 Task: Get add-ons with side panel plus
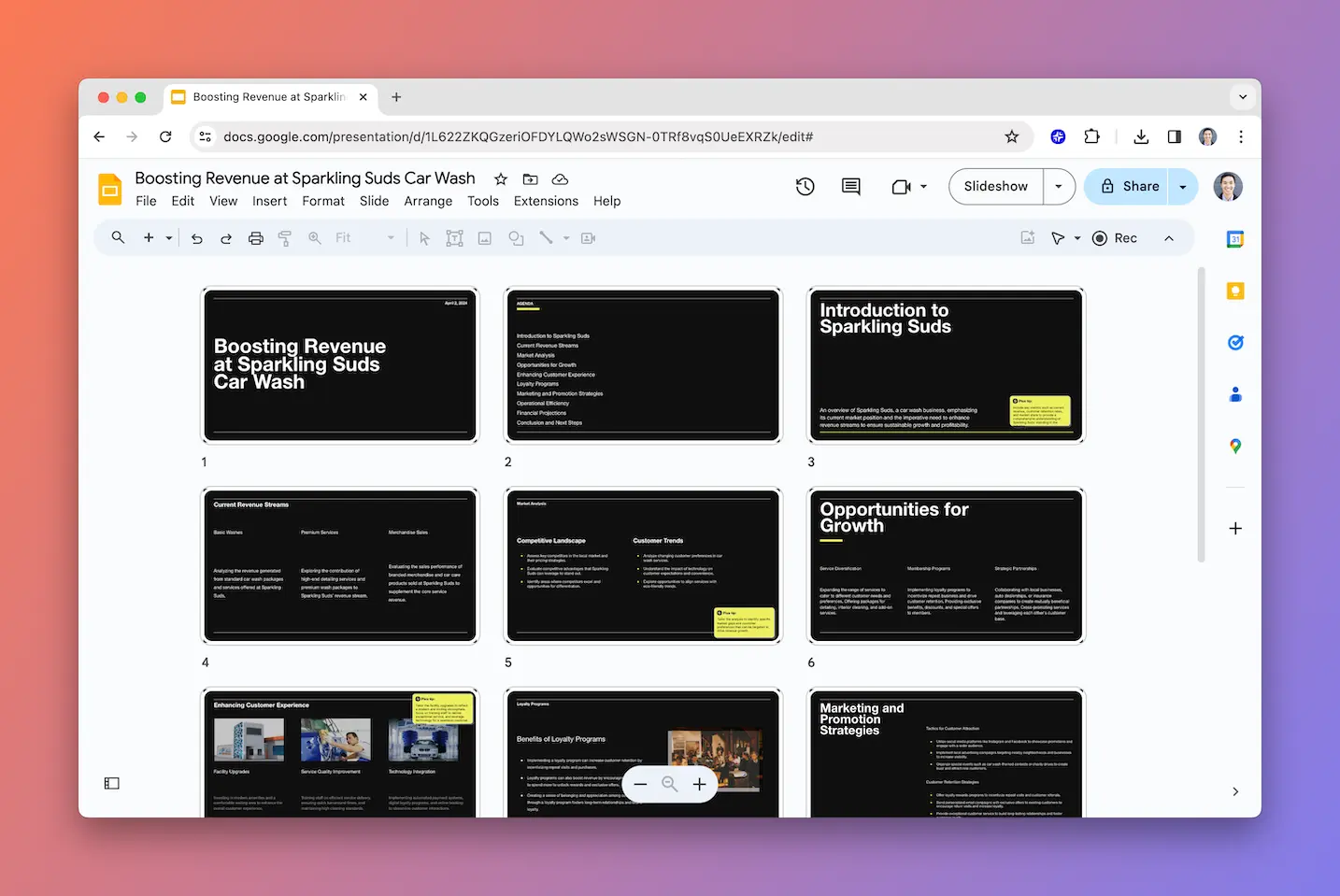[1235, 529]
